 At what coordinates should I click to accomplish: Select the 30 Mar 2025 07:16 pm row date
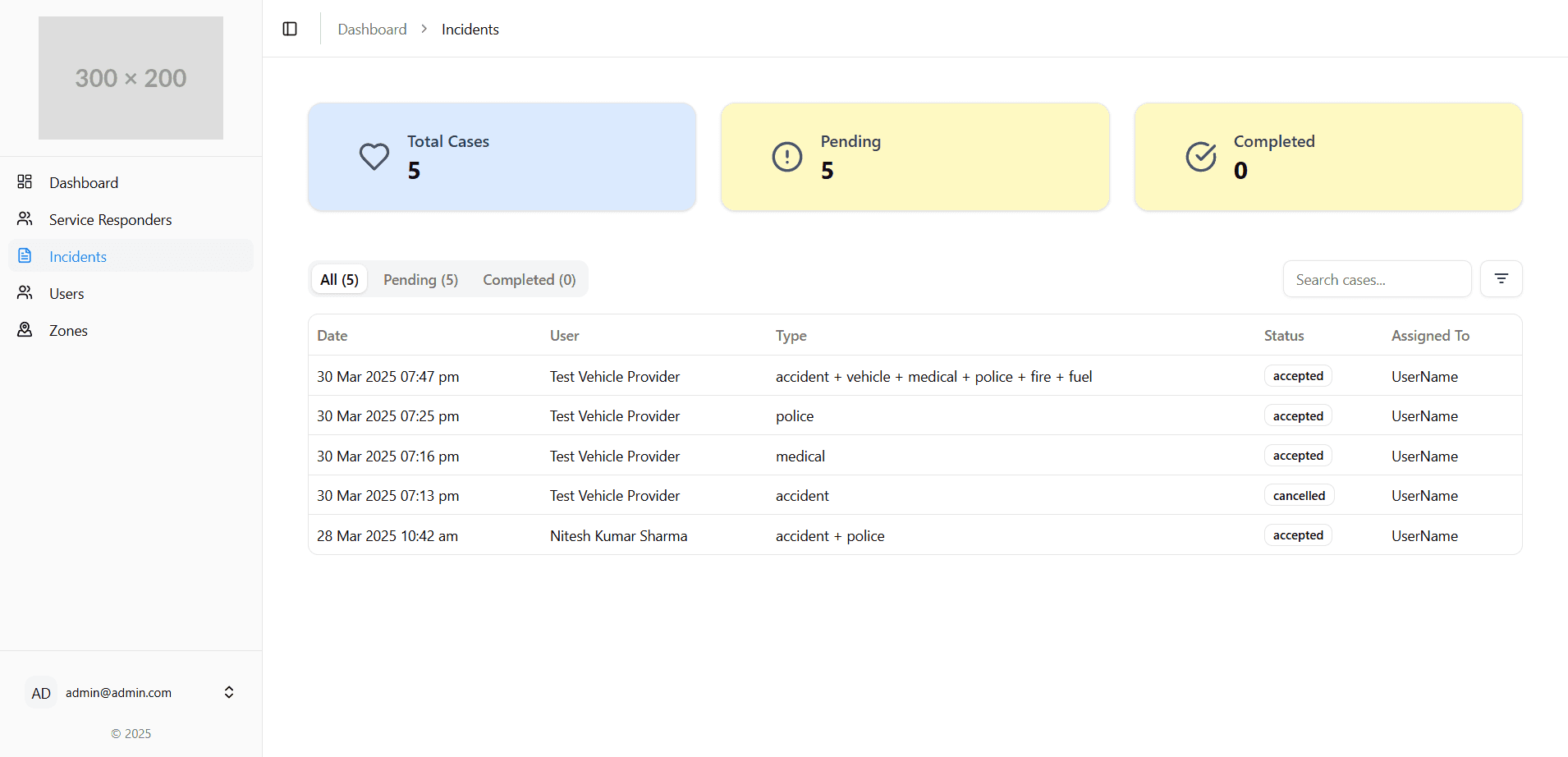(387, 456)
